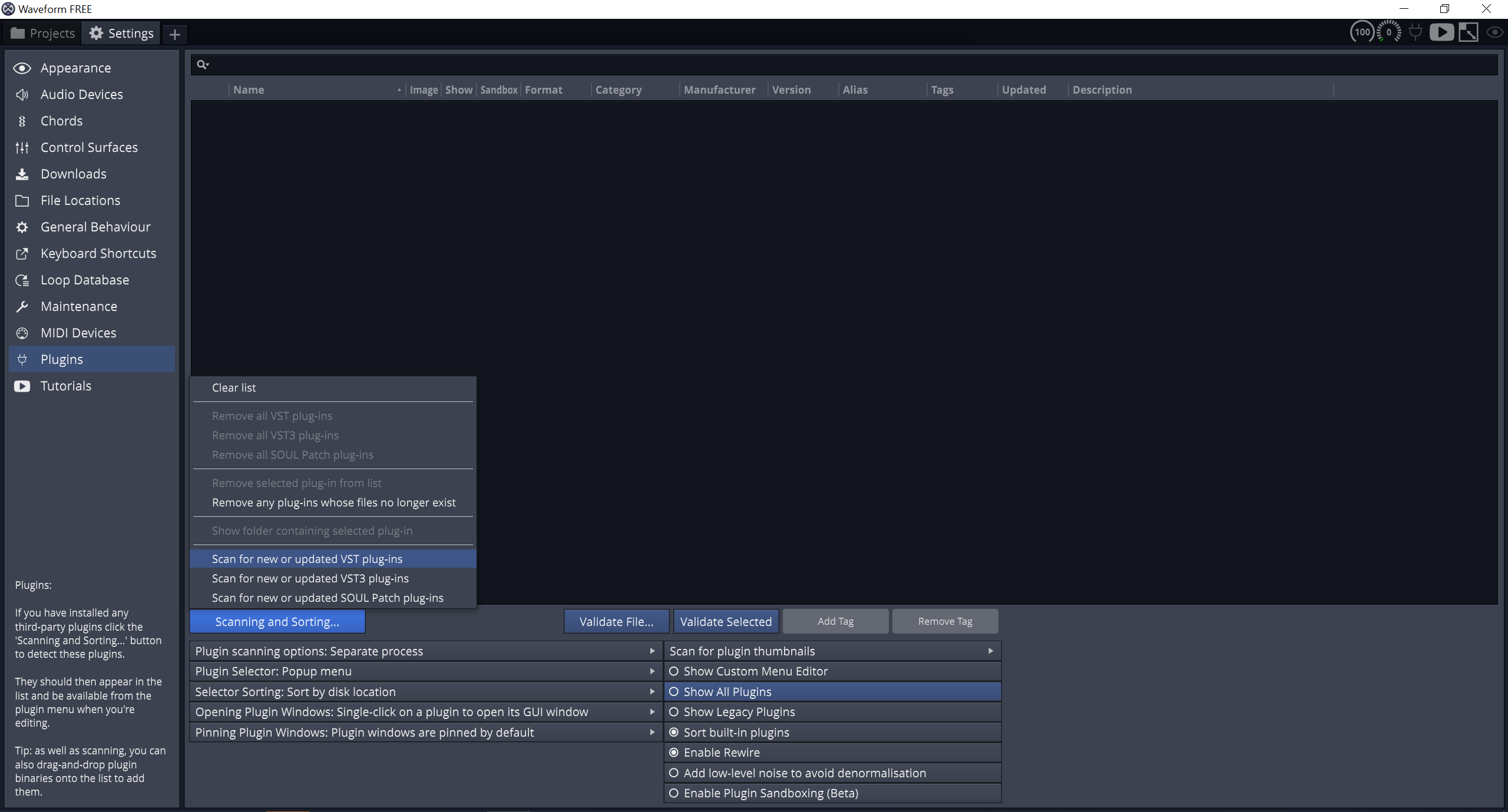Image resolution: width=1508 pixels, height=812 pixels.
Task: Sort plugin list by Name column
Action: point(317,90)
